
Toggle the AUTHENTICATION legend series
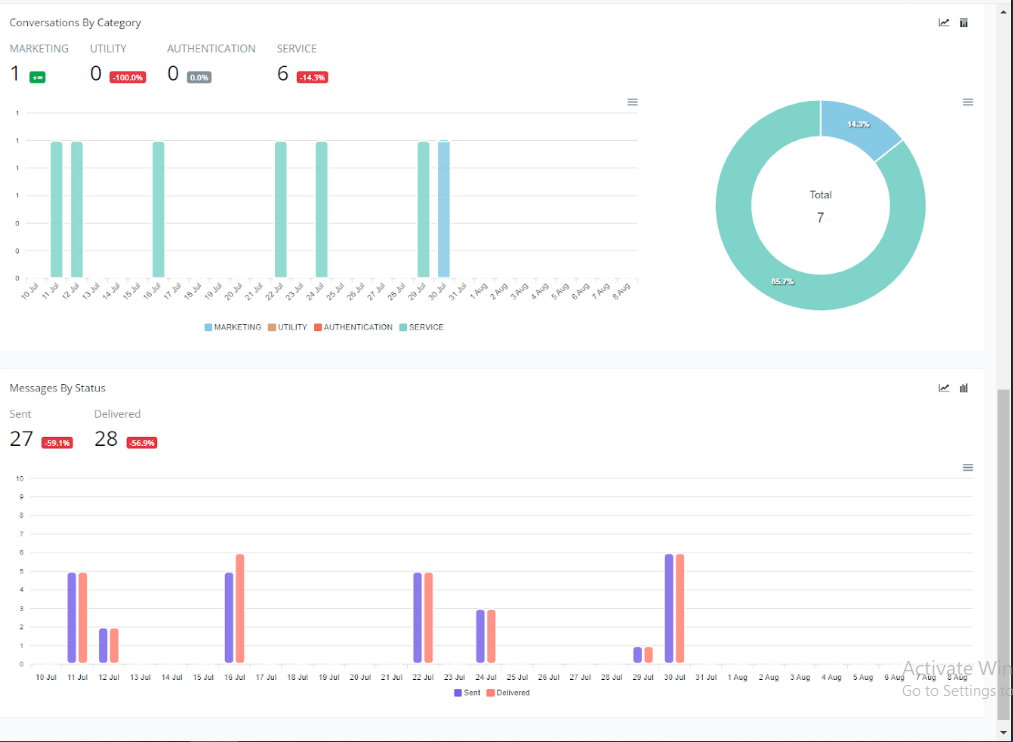coord(353,327)
